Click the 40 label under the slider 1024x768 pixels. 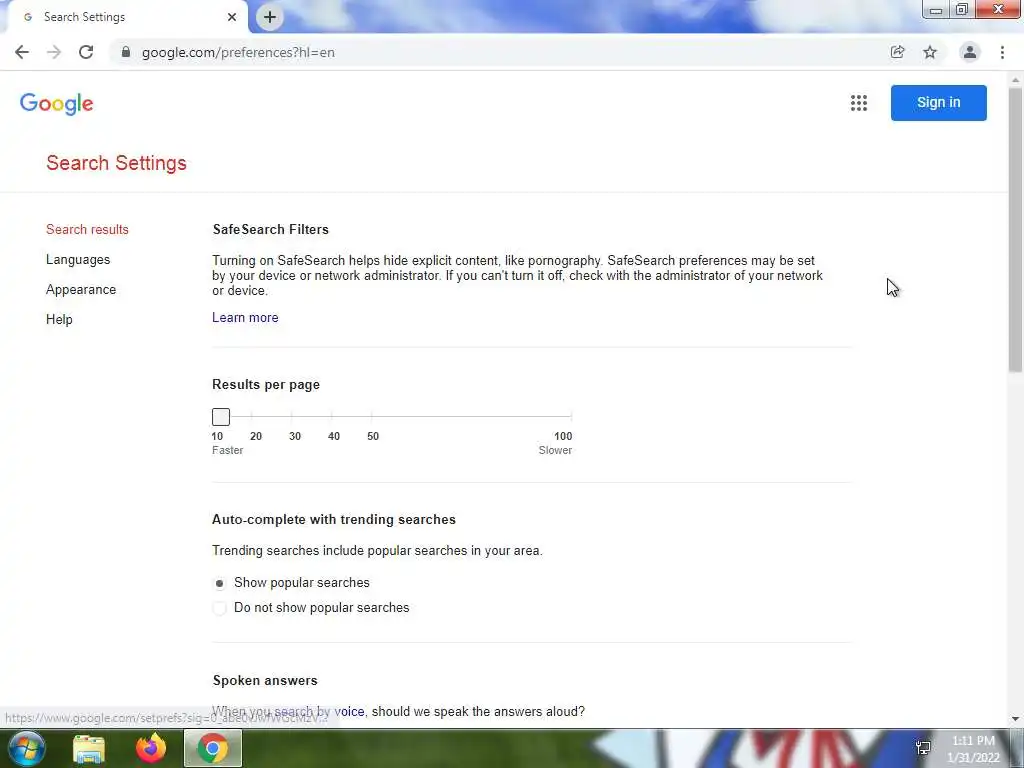(334, 436)
